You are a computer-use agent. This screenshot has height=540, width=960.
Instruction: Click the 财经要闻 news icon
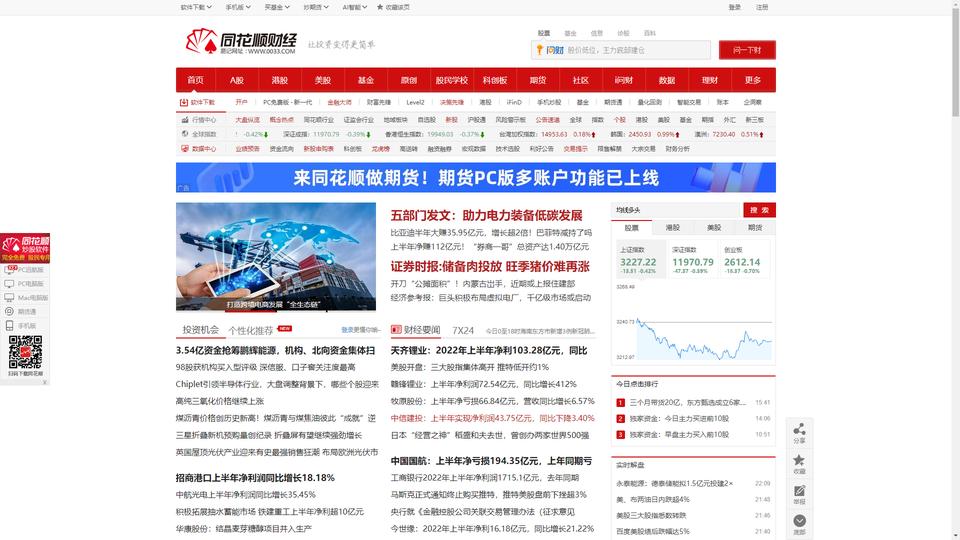coord(396,330)
